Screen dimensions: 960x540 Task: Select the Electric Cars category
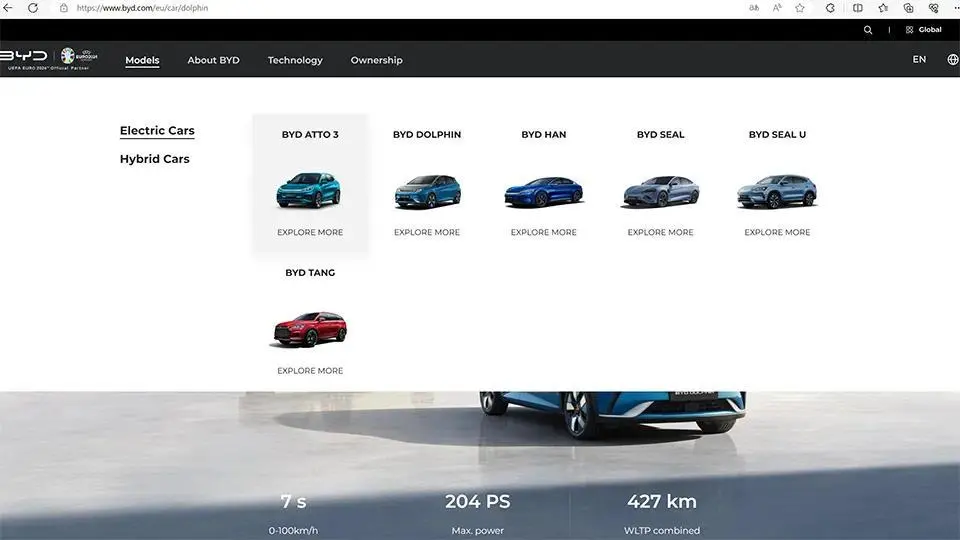157,130
